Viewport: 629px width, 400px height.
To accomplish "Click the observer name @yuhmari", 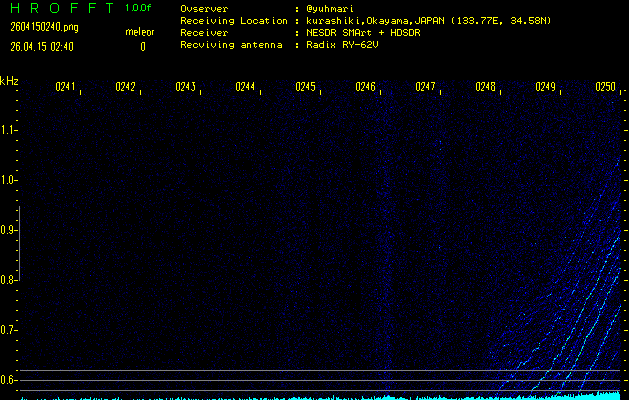I will pyautogui.click(x=330, y=9).
